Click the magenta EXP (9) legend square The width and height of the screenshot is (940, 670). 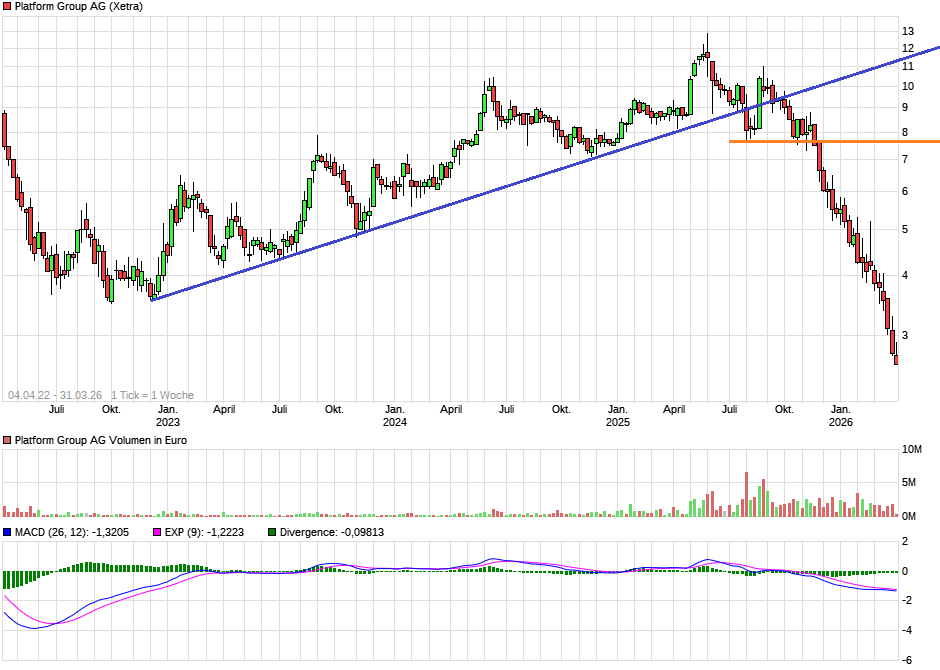tap(156, 532)
